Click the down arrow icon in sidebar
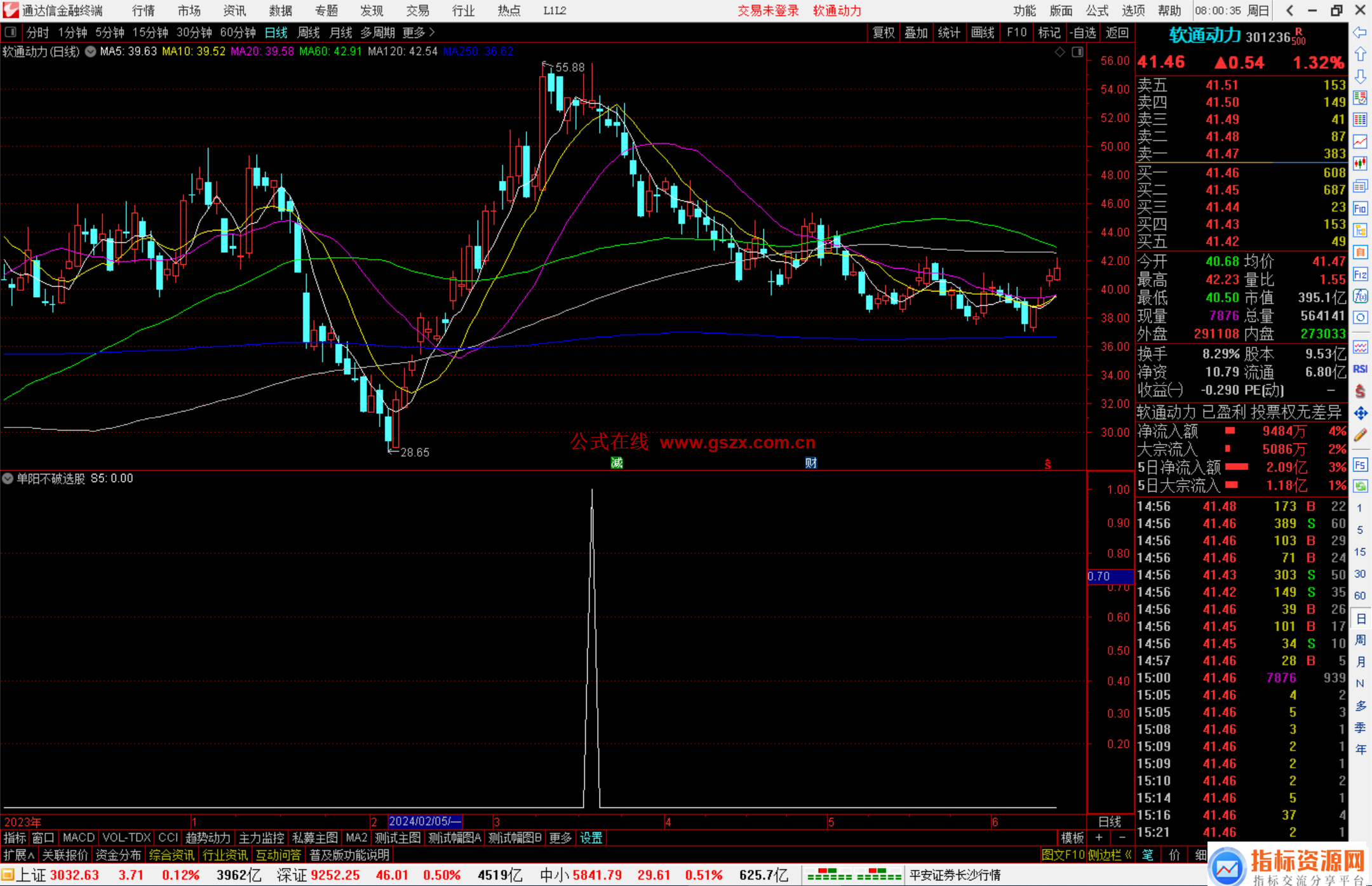The image size is (1372, 886). coord(1360,76)
